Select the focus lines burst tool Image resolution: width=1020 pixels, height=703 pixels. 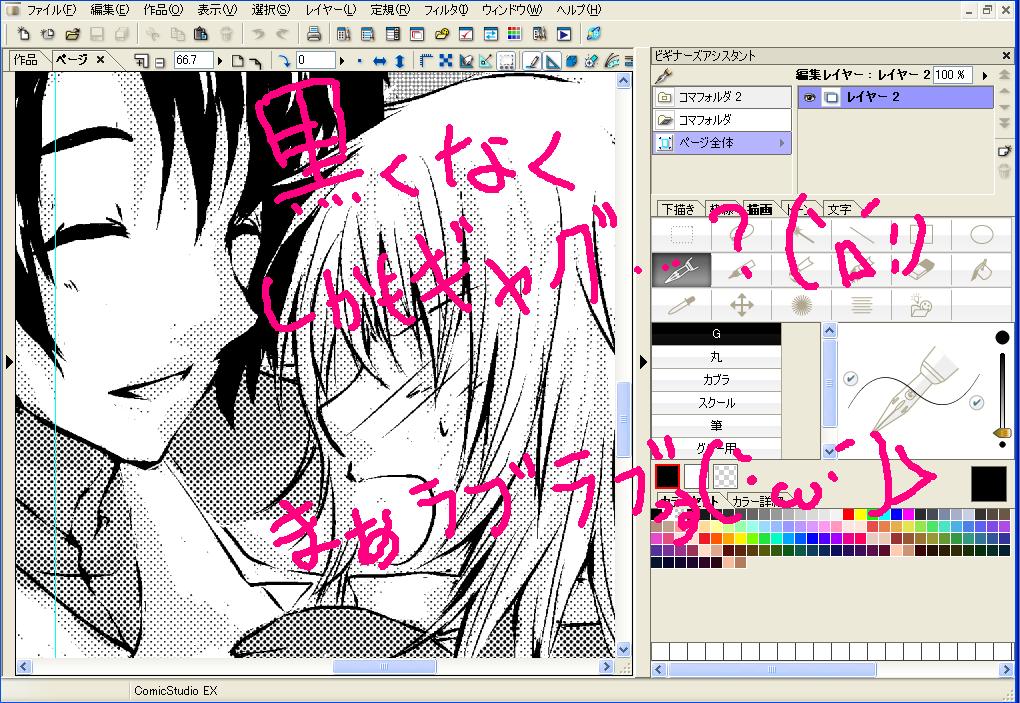[801, 304]
